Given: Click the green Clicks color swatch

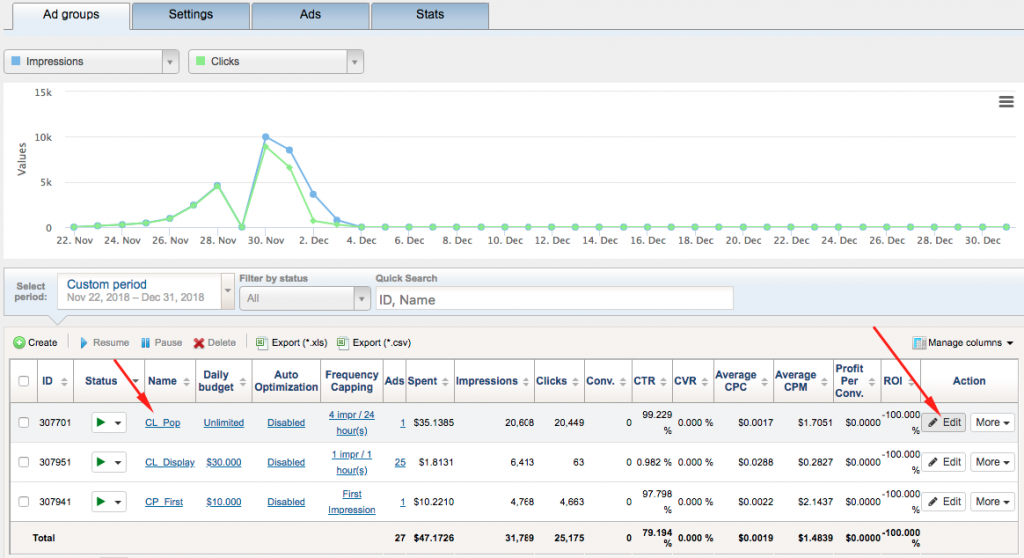Looking at the screenshot, I should 200,62.
